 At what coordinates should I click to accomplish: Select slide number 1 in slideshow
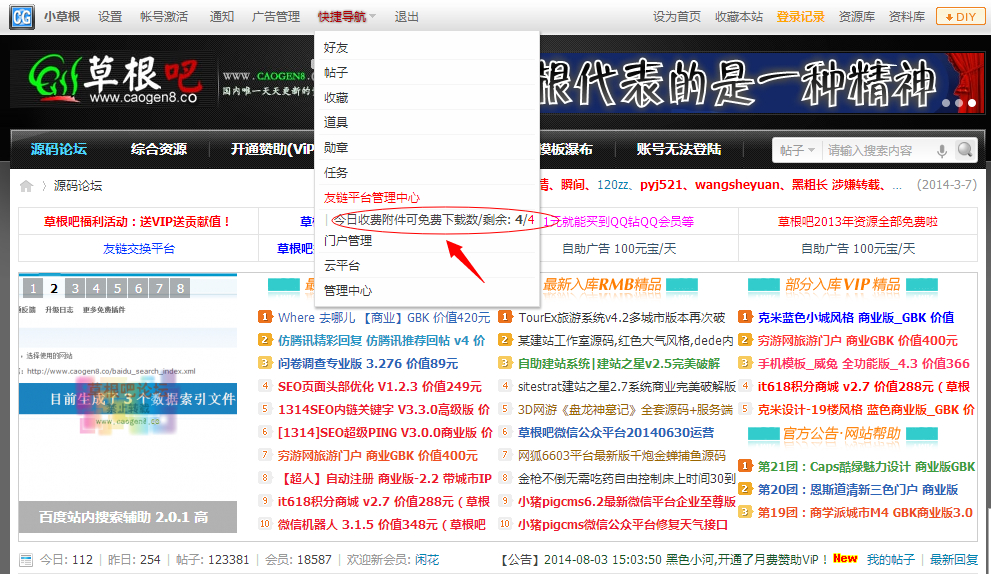pos(33,288)
